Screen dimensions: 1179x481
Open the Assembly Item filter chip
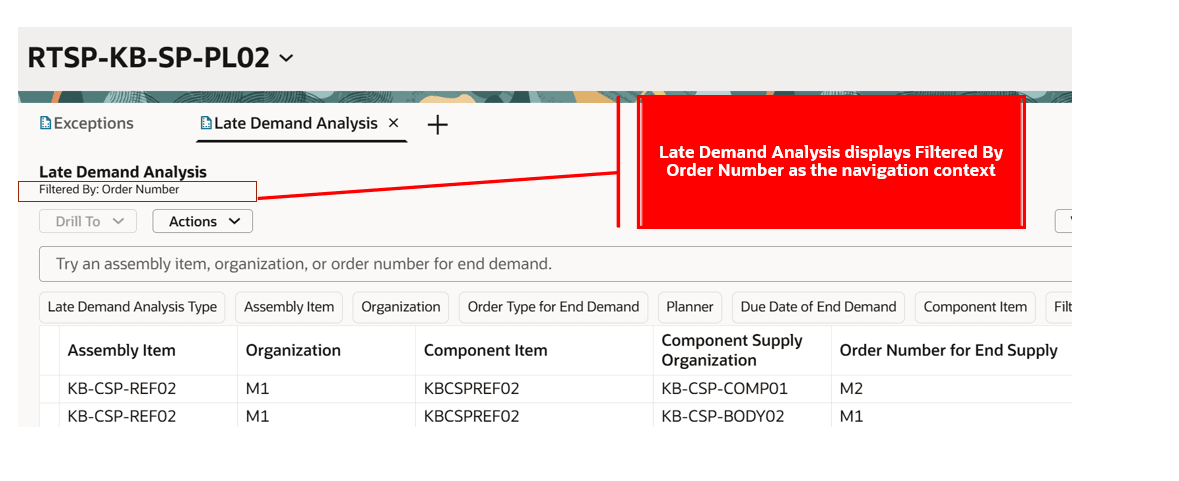[289, 307]
